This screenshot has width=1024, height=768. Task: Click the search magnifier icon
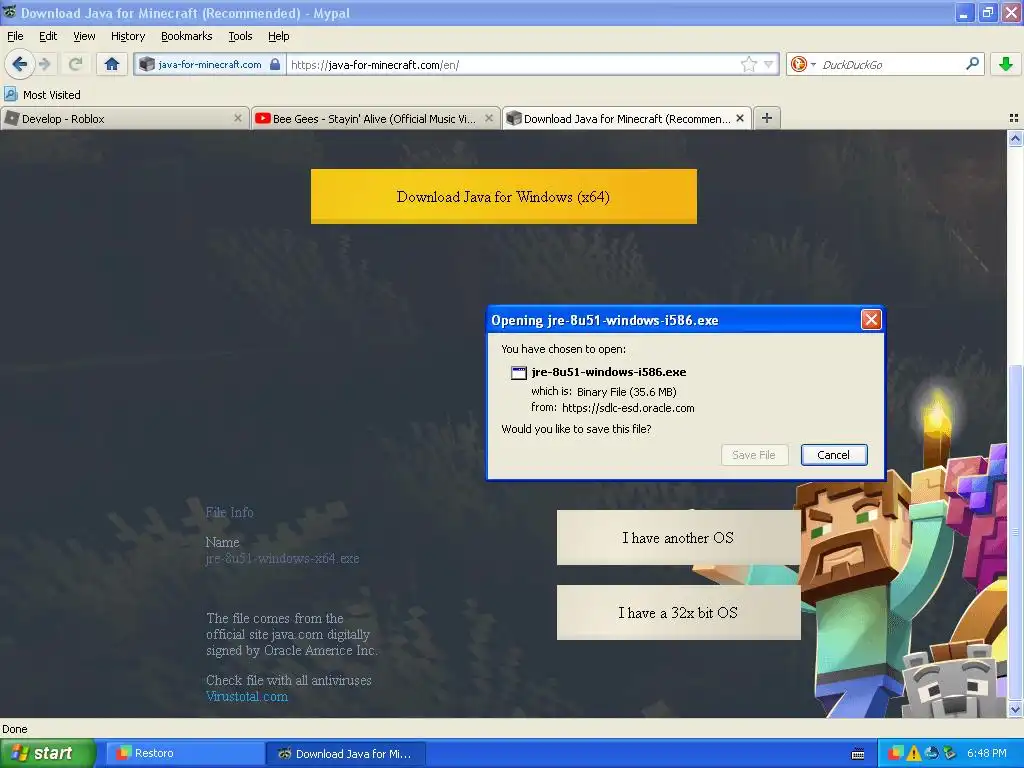point(972,64)
